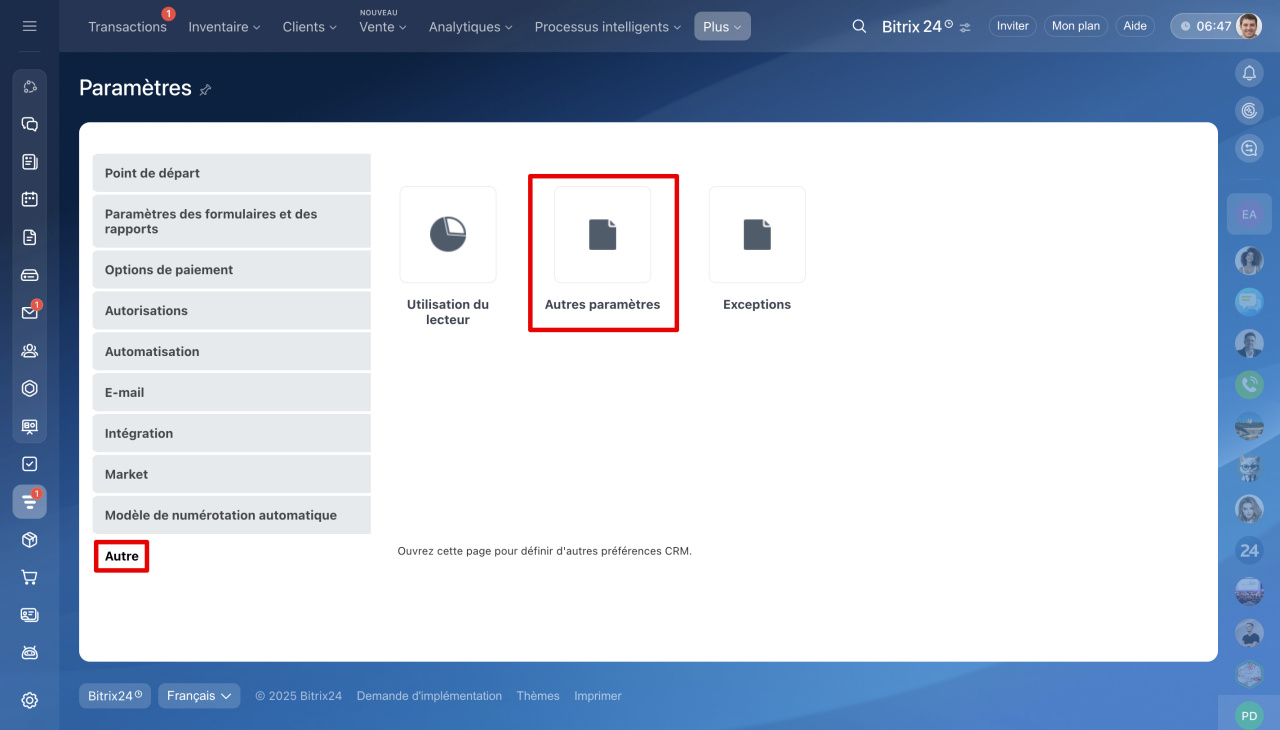This screenshot has width=1280, height=730.
Task: Open the settings gear in sidebar
Action: 29,700
